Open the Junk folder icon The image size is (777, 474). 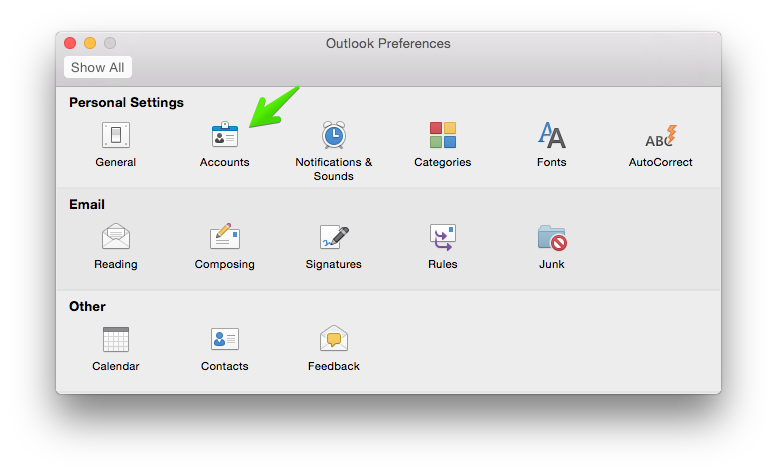point(552,238)
